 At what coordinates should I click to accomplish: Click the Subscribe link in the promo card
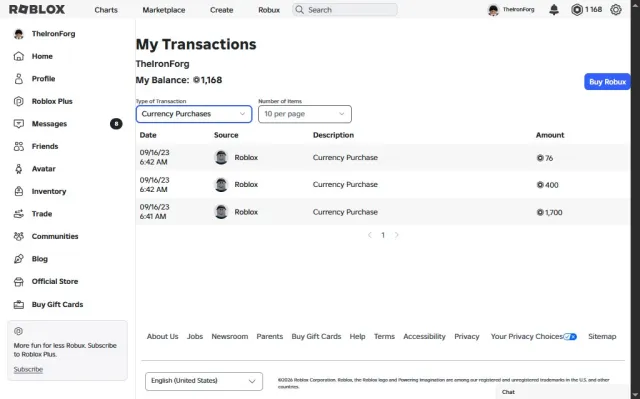tap(28, 369)
